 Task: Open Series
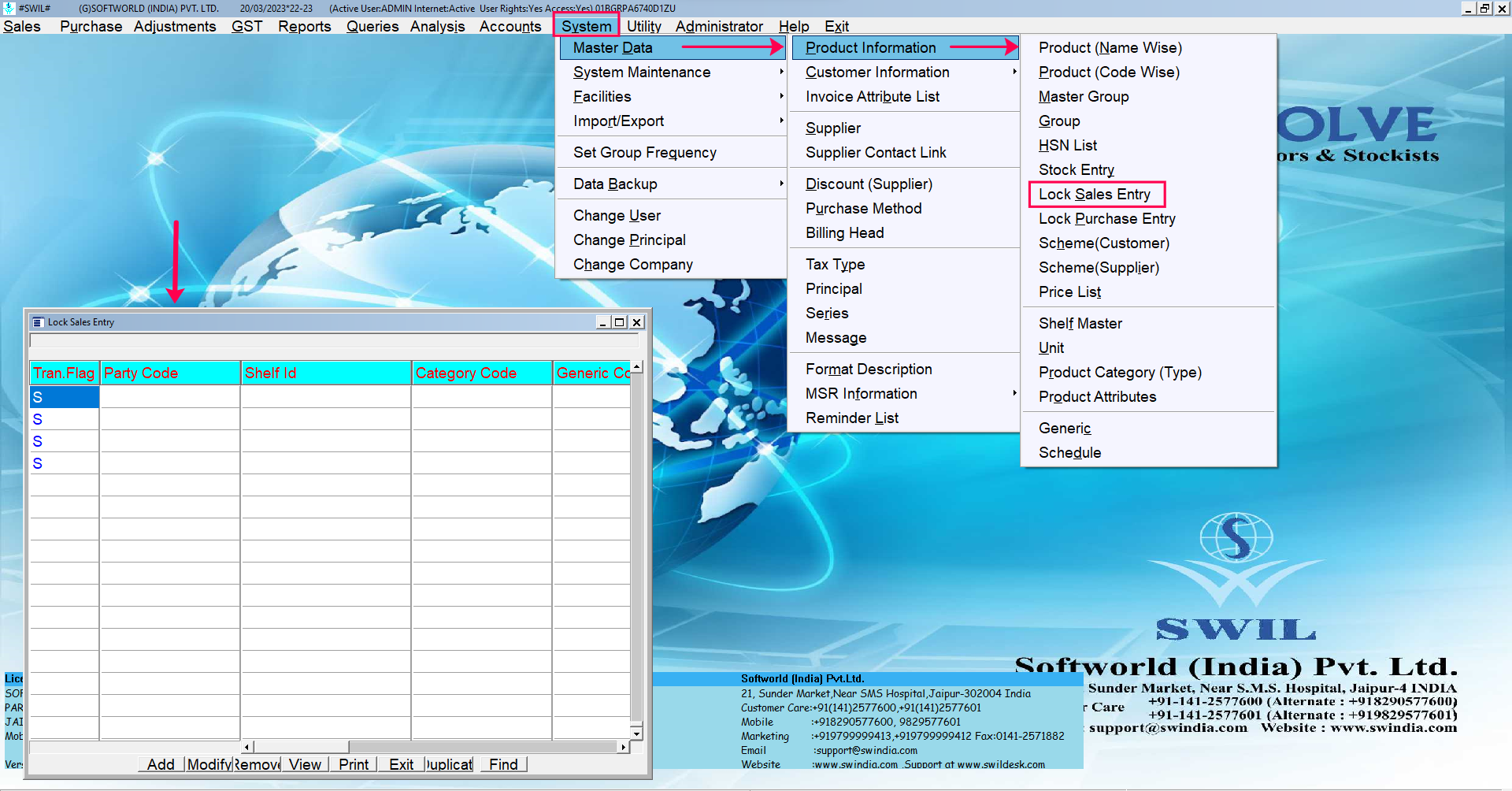click(x=905, y=313)
